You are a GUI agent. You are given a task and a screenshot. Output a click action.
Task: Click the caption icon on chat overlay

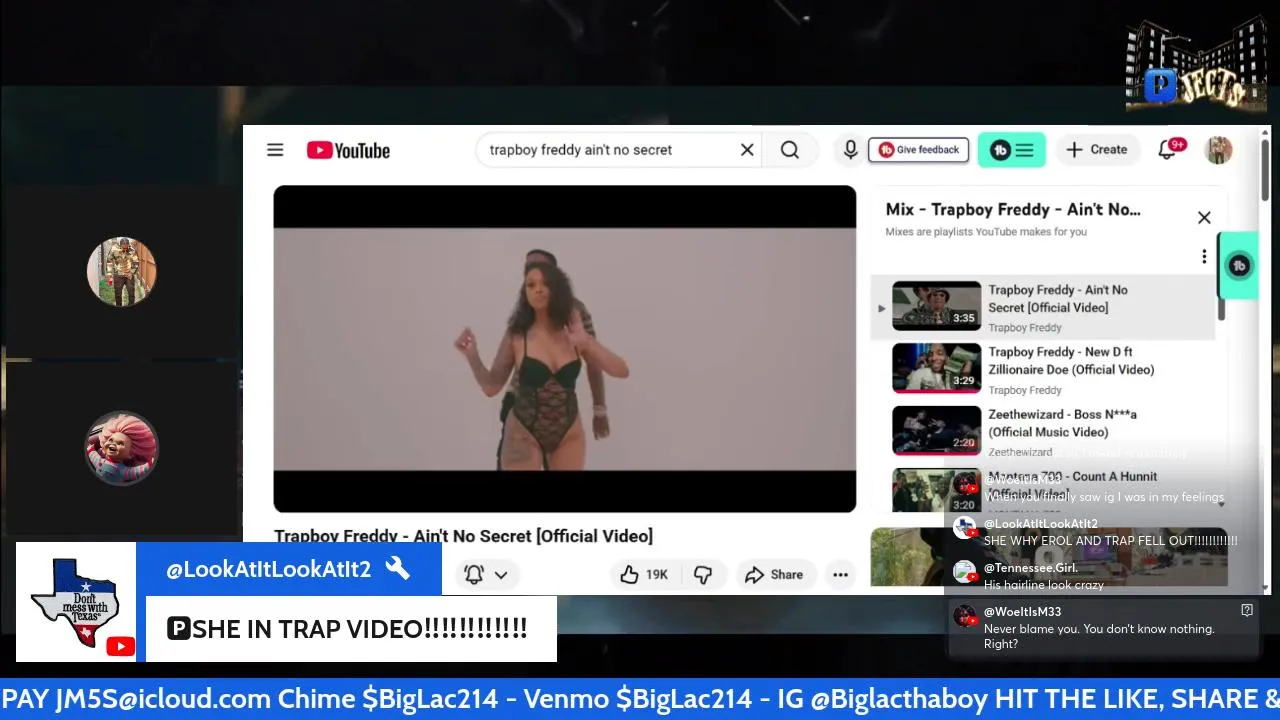(x=1247, y=610)
